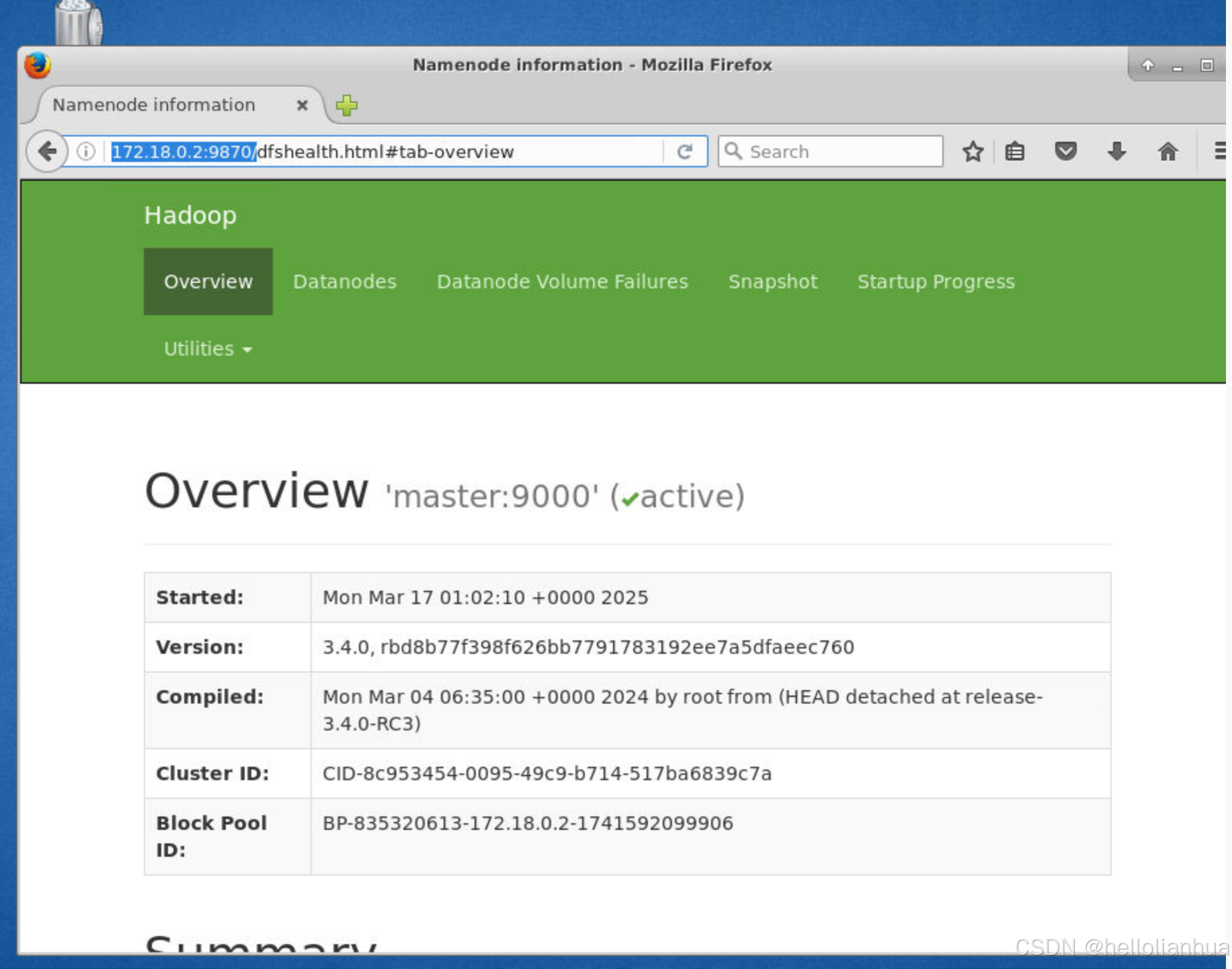Open the downloads arrow icon
Image resolution: width=1232 pixels, height=969 pixels.
1116,151
